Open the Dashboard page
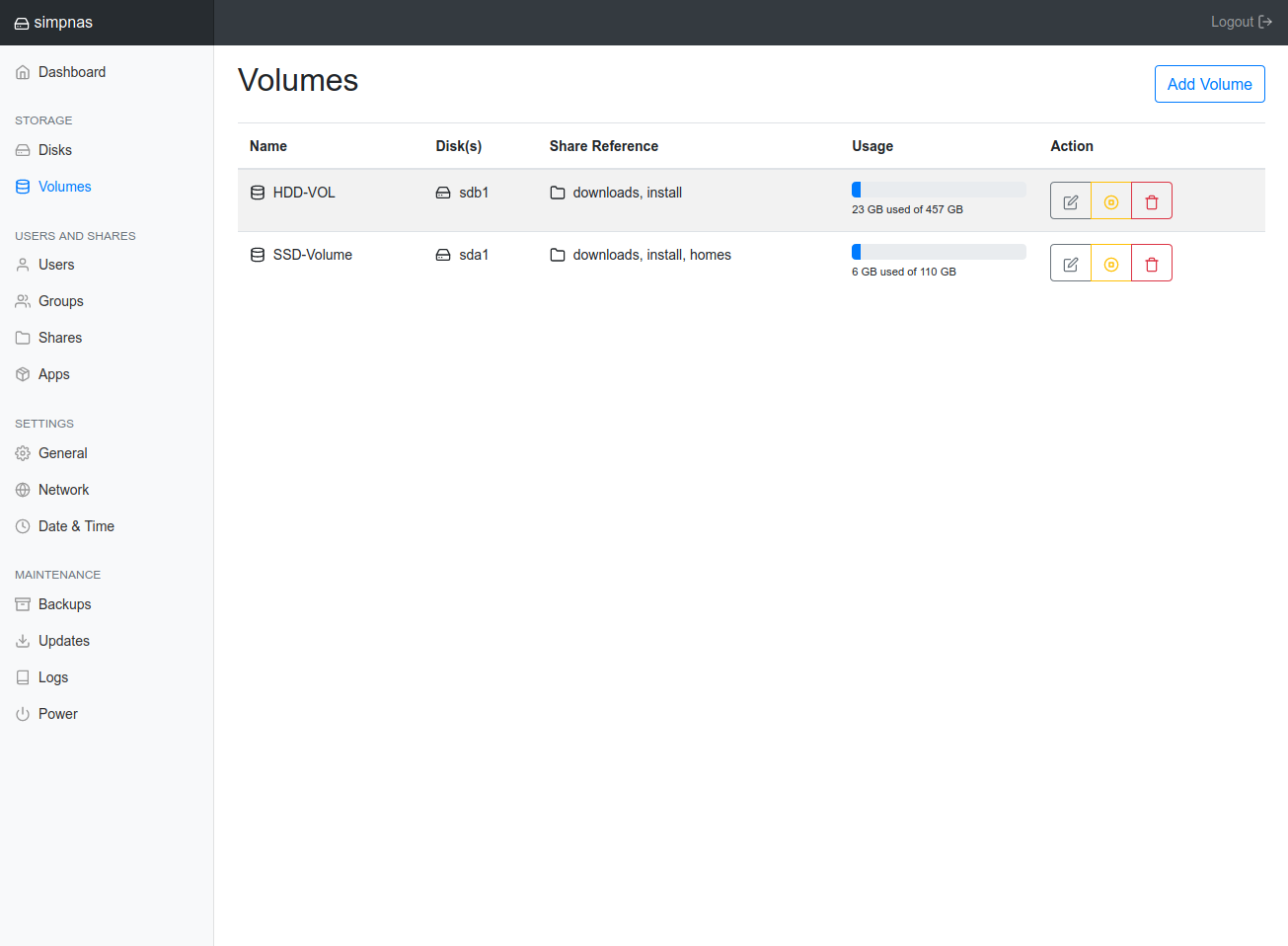 71,72
